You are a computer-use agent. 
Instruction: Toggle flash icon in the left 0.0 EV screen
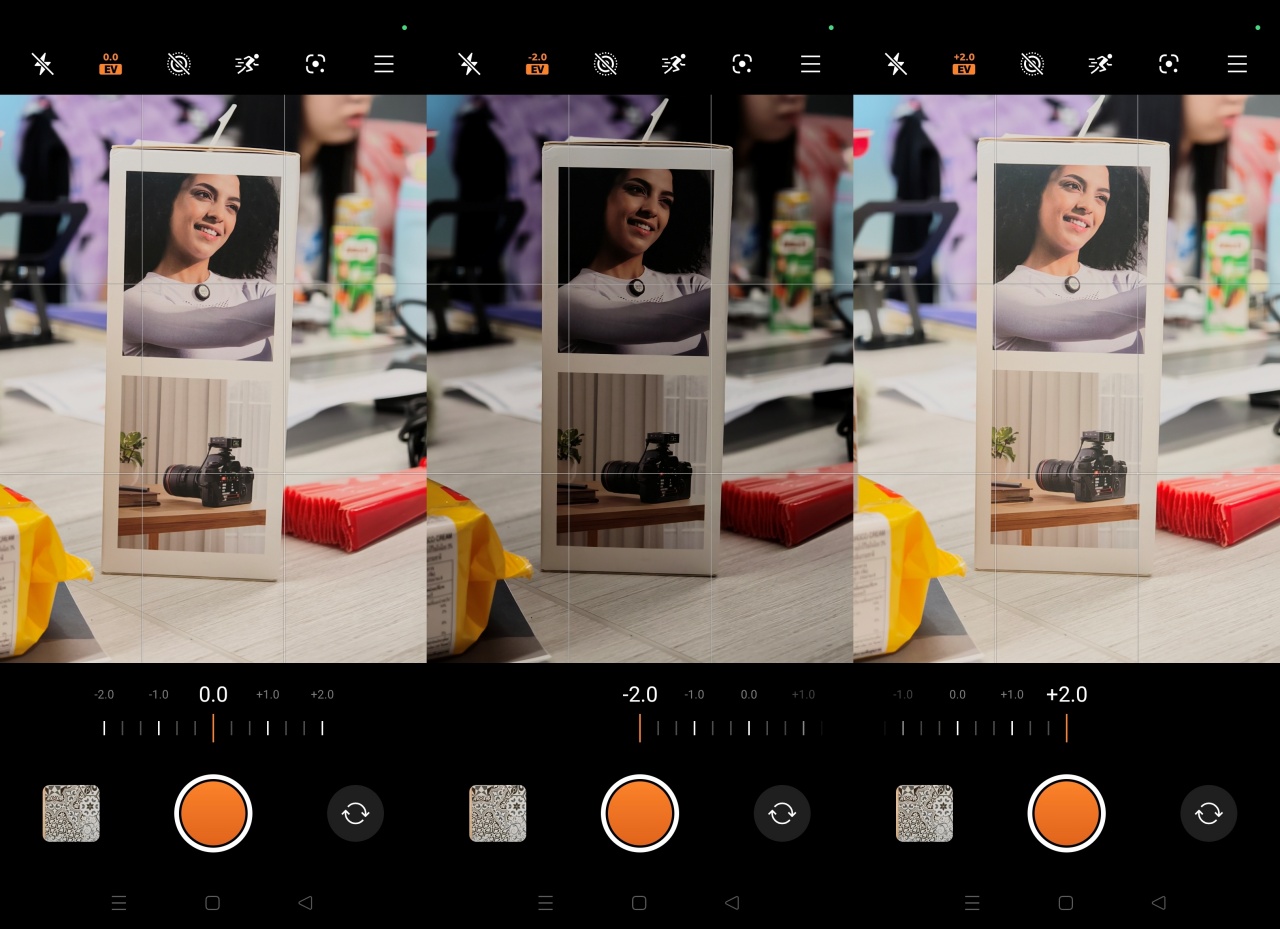click(42, 64)
